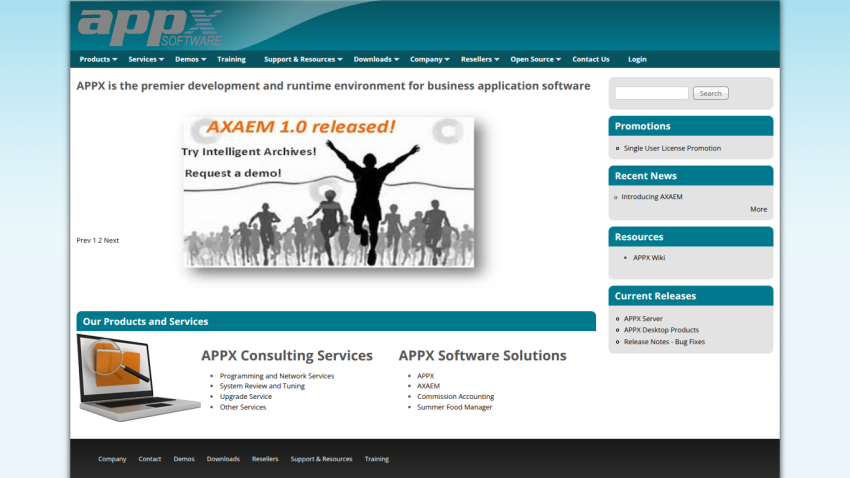Open the APPX Wiki resource link
Image resolution: width=850 pixels, height=478 pixels.
click(649, 257)
